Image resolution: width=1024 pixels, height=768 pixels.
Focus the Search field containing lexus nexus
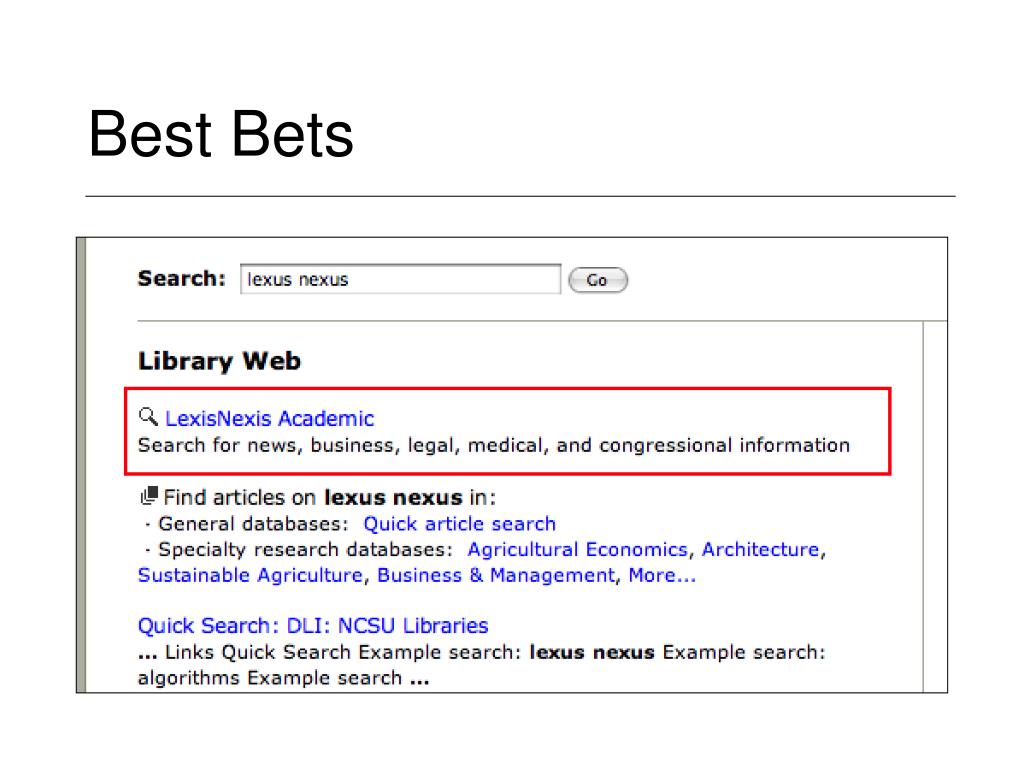coord(400,280)
